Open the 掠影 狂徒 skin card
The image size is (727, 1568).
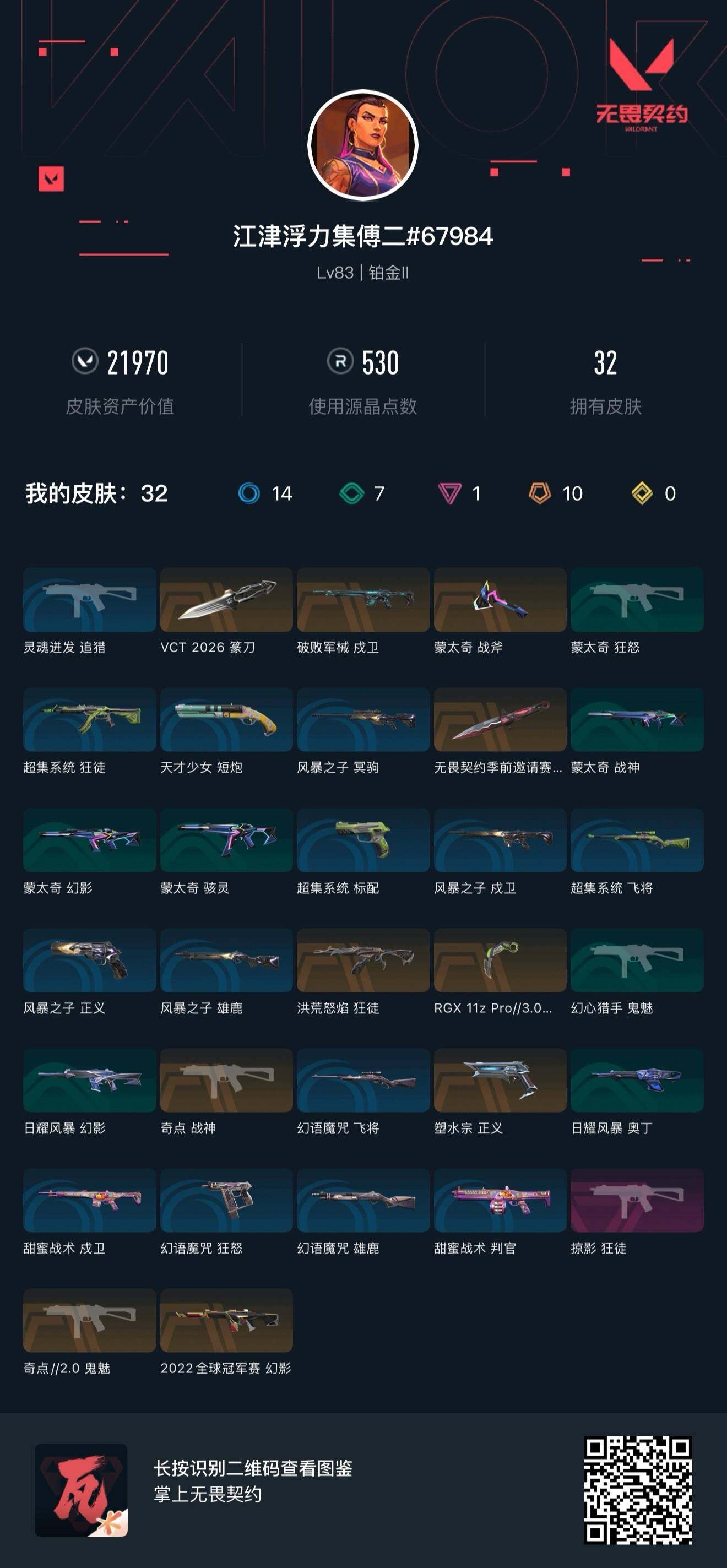tap(637, 1200)
